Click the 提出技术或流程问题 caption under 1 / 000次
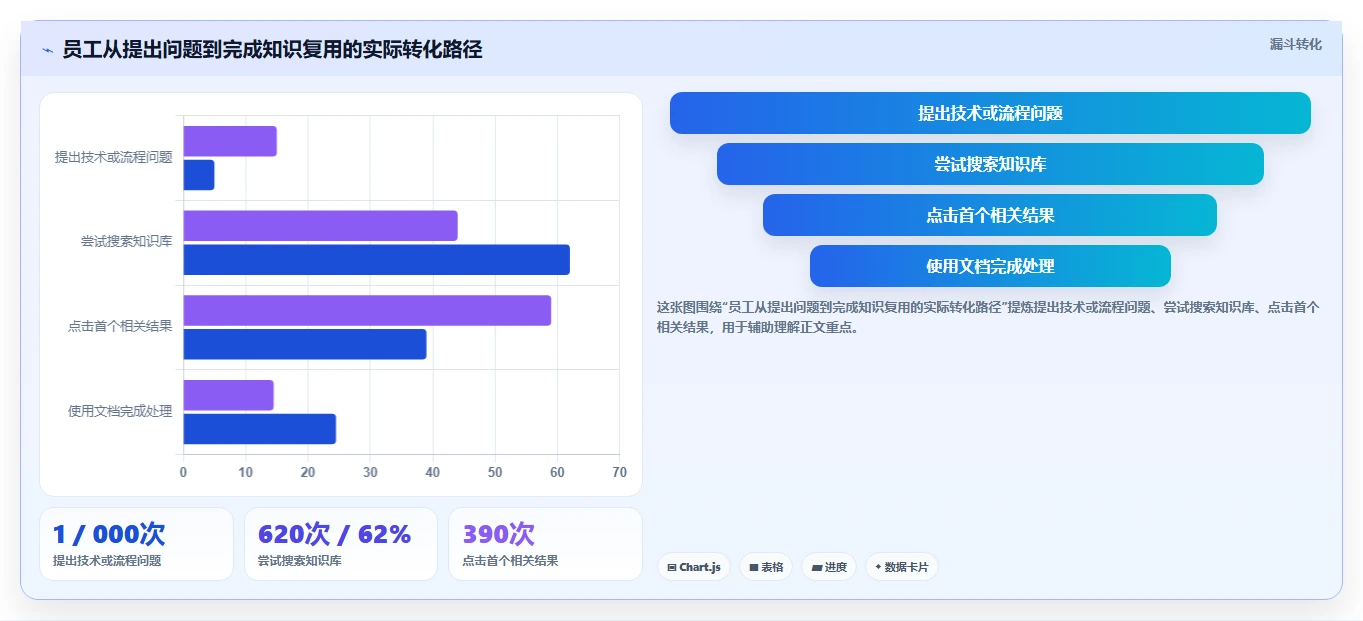This screenshot has width=1363, height=621. [107, 561]
